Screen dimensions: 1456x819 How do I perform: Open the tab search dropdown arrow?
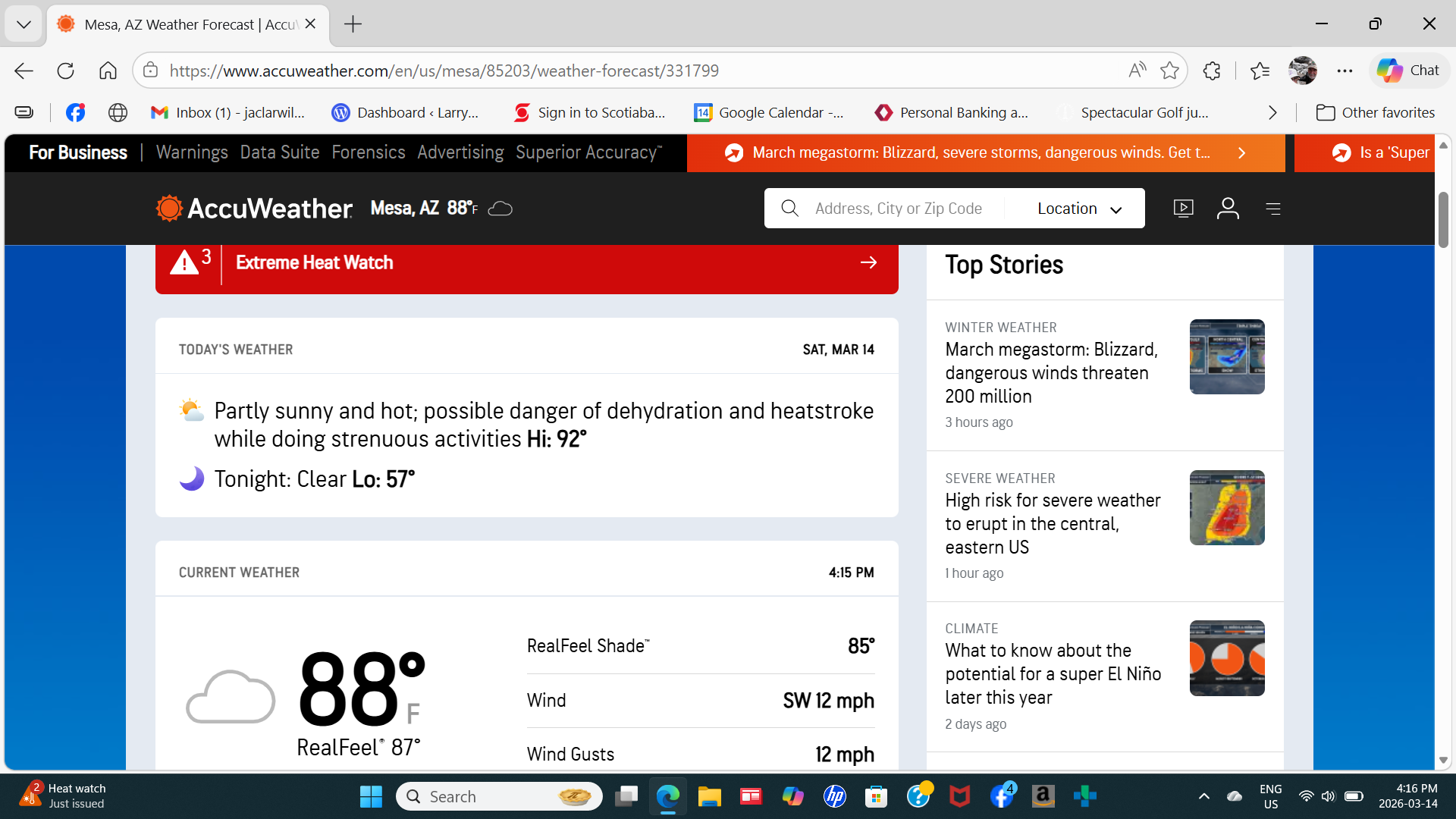pyautogui.click(x=24, y=24)
